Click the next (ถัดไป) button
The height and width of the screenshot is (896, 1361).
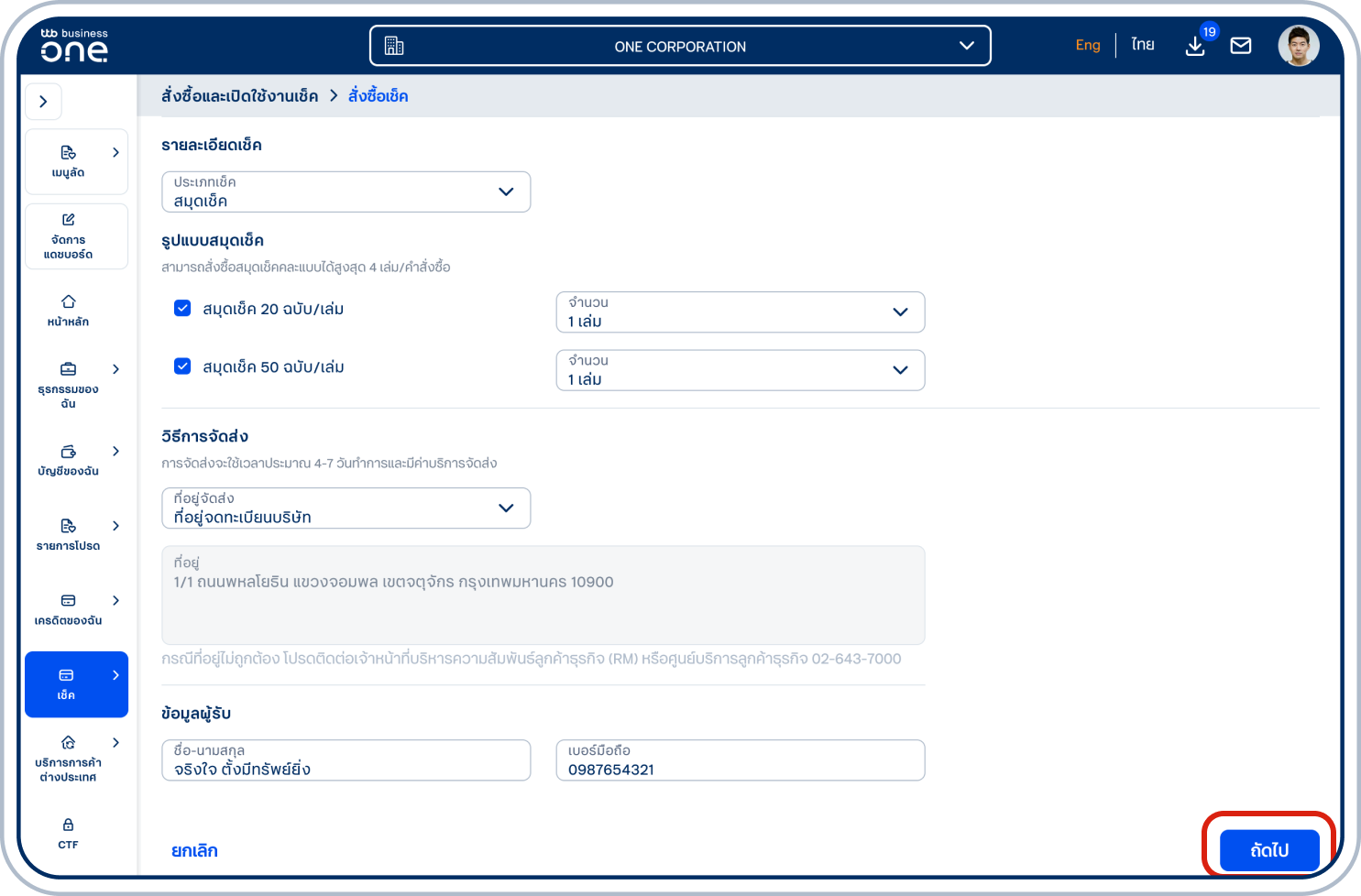pos(1268,850)
